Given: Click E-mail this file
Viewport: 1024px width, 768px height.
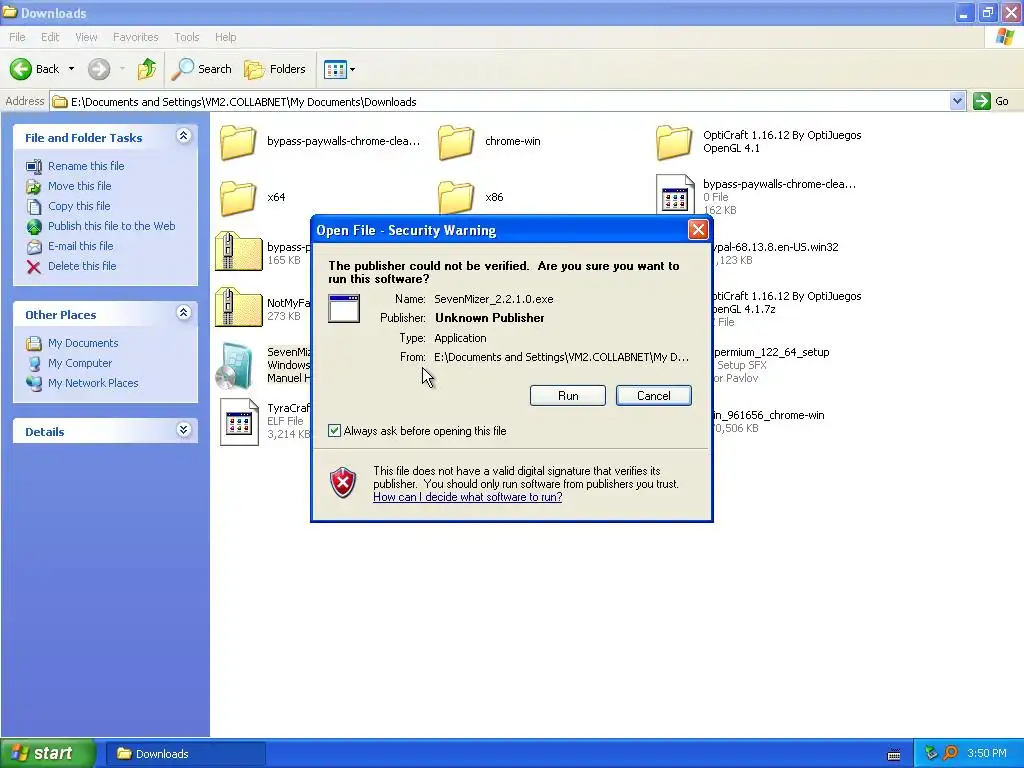Looking at the screenshot, I should point(80,246).
